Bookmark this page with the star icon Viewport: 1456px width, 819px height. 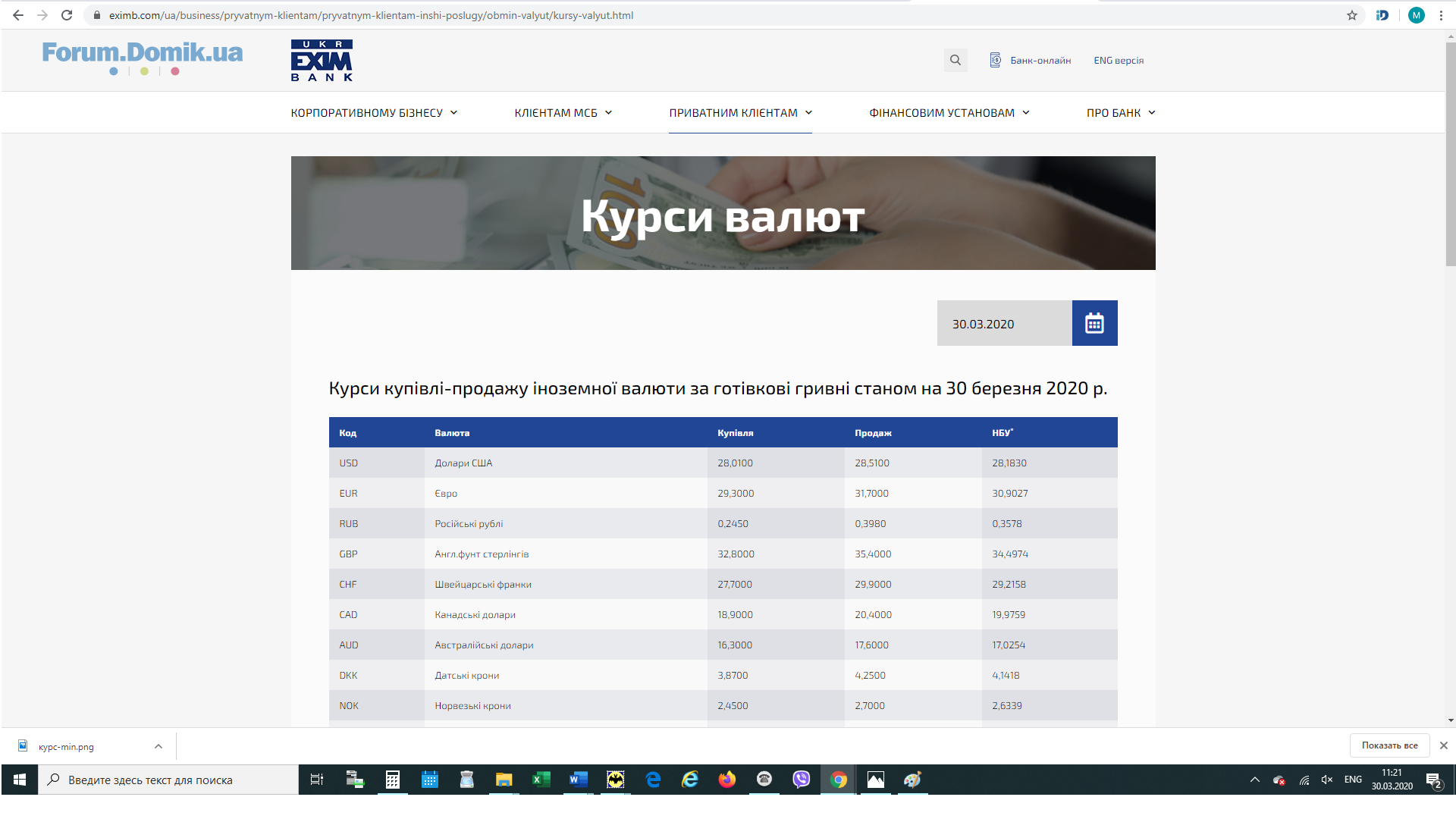[1352, 15]
